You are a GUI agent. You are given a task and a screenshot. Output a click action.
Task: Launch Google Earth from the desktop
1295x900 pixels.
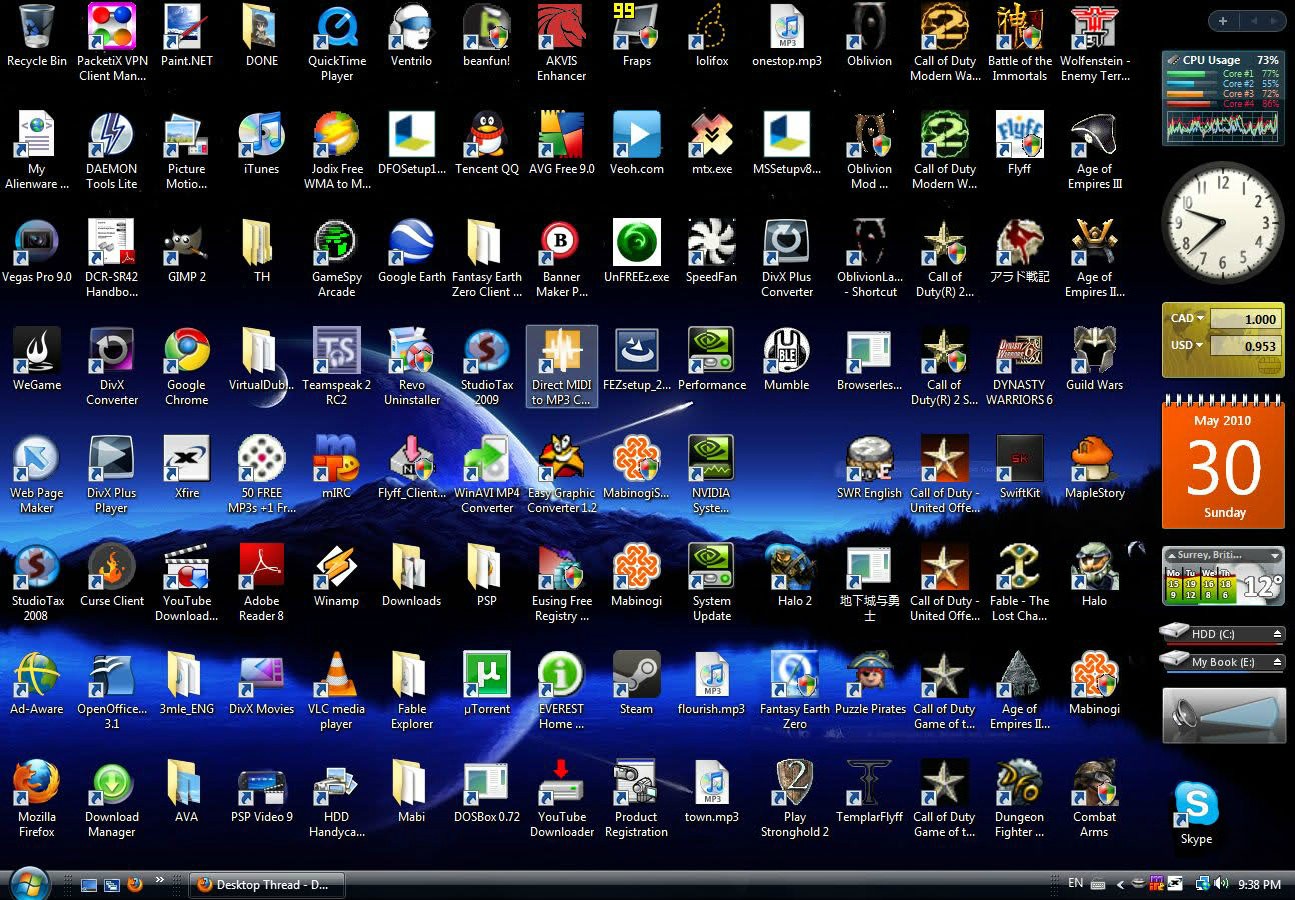coord(412,253)
